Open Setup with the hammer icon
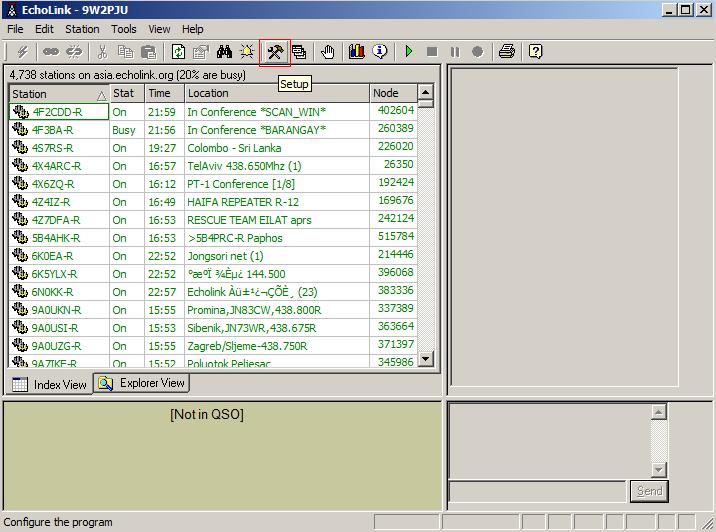 (x=275, y=52)
